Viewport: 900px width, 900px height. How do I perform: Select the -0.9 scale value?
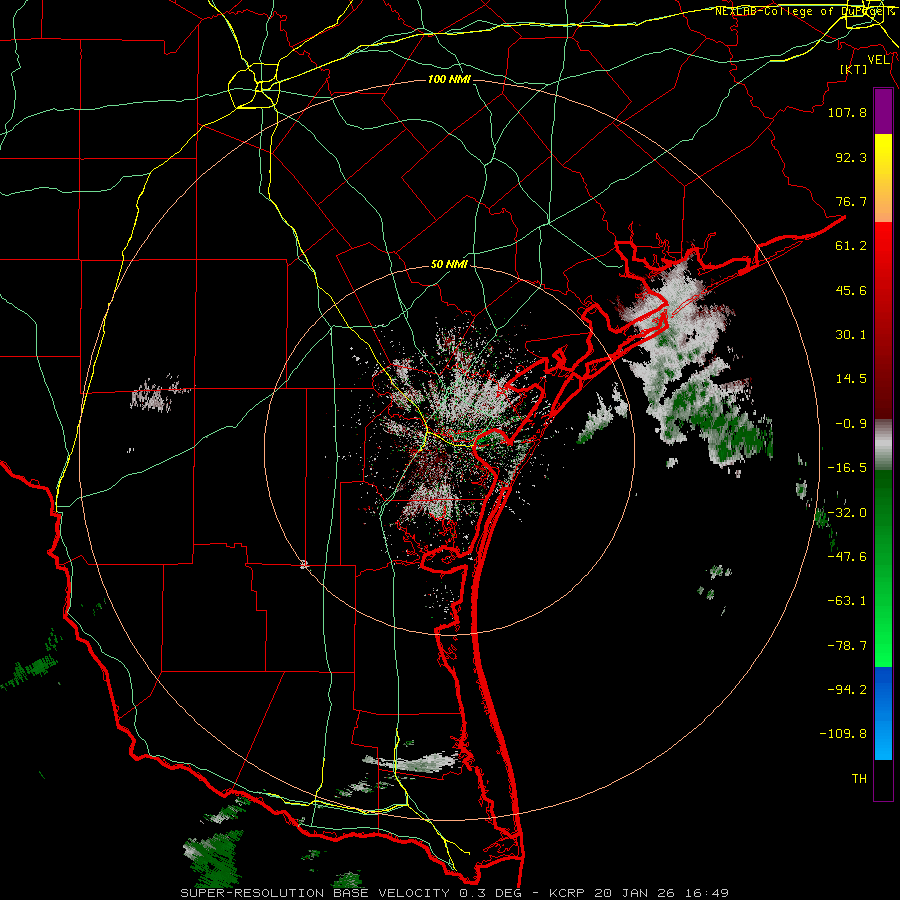point(851,424)
